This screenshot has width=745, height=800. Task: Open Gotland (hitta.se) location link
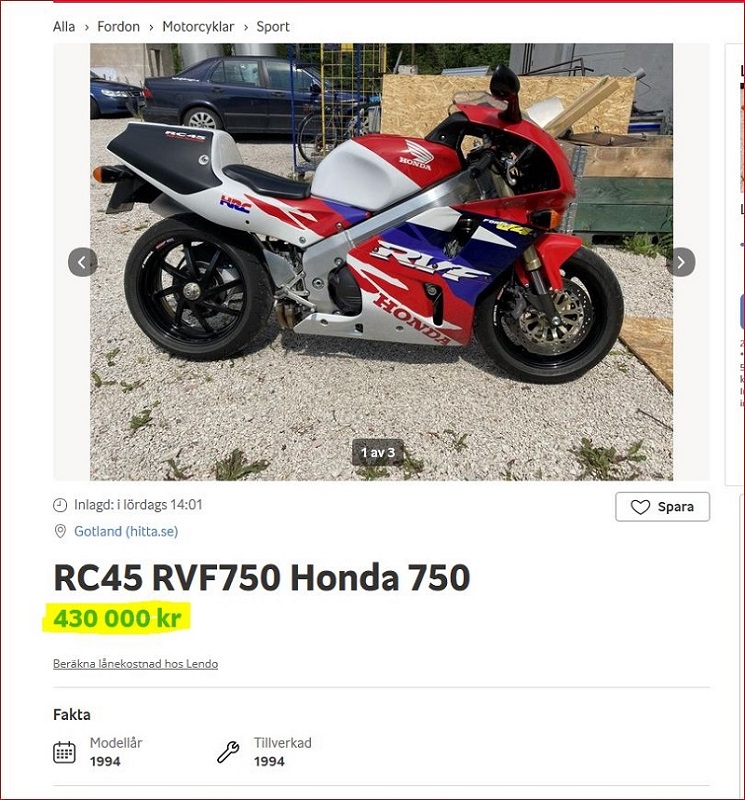[126, 531]
